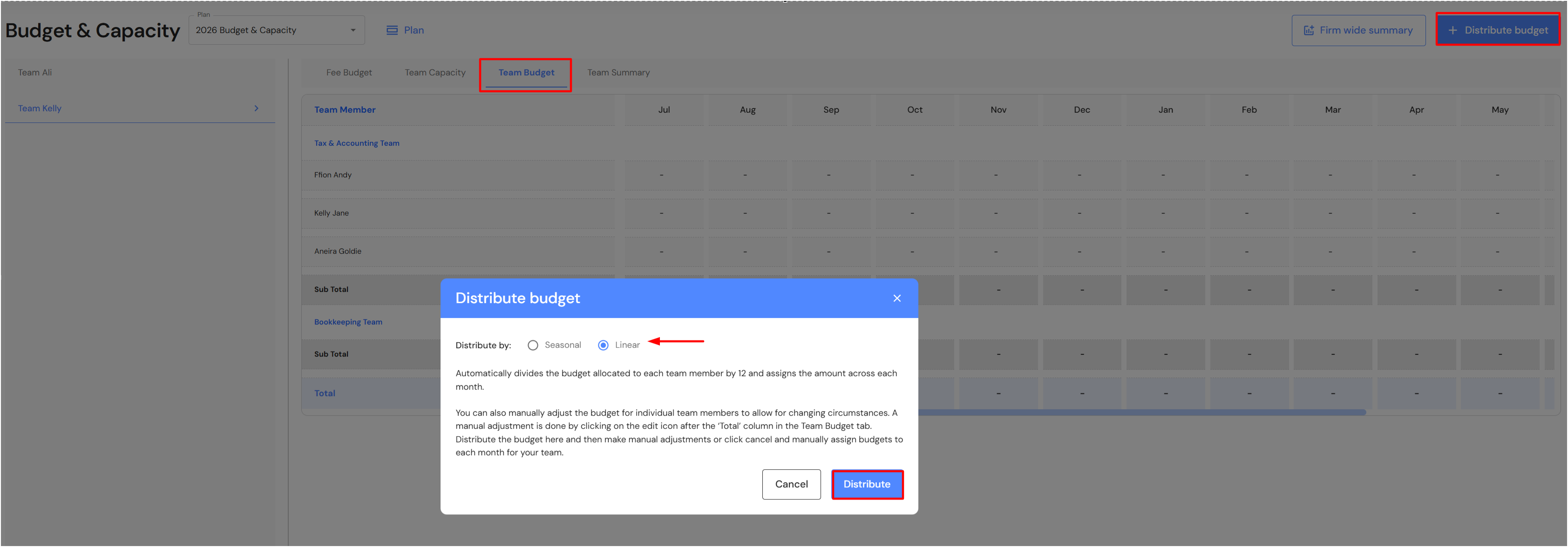Click the Firm wide summary chart icon

[x=1308, y=30]
